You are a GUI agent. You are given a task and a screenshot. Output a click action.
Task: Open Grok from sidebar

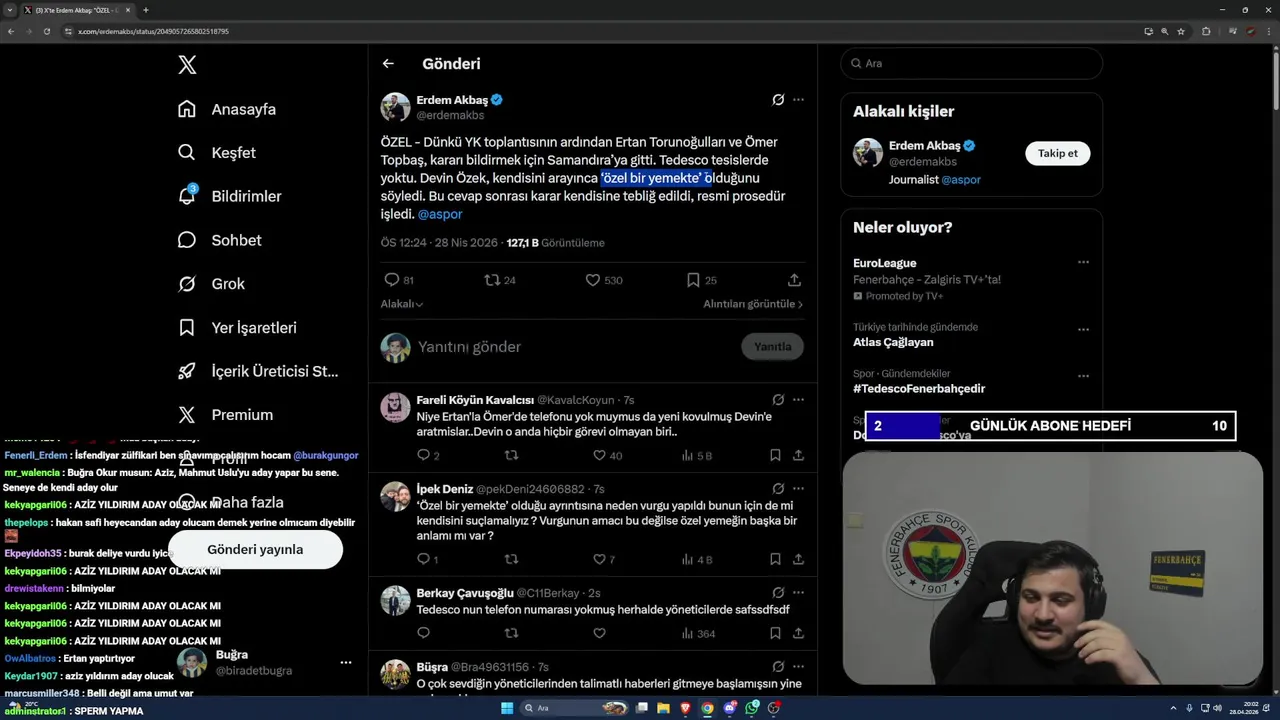tap(211, 284)
